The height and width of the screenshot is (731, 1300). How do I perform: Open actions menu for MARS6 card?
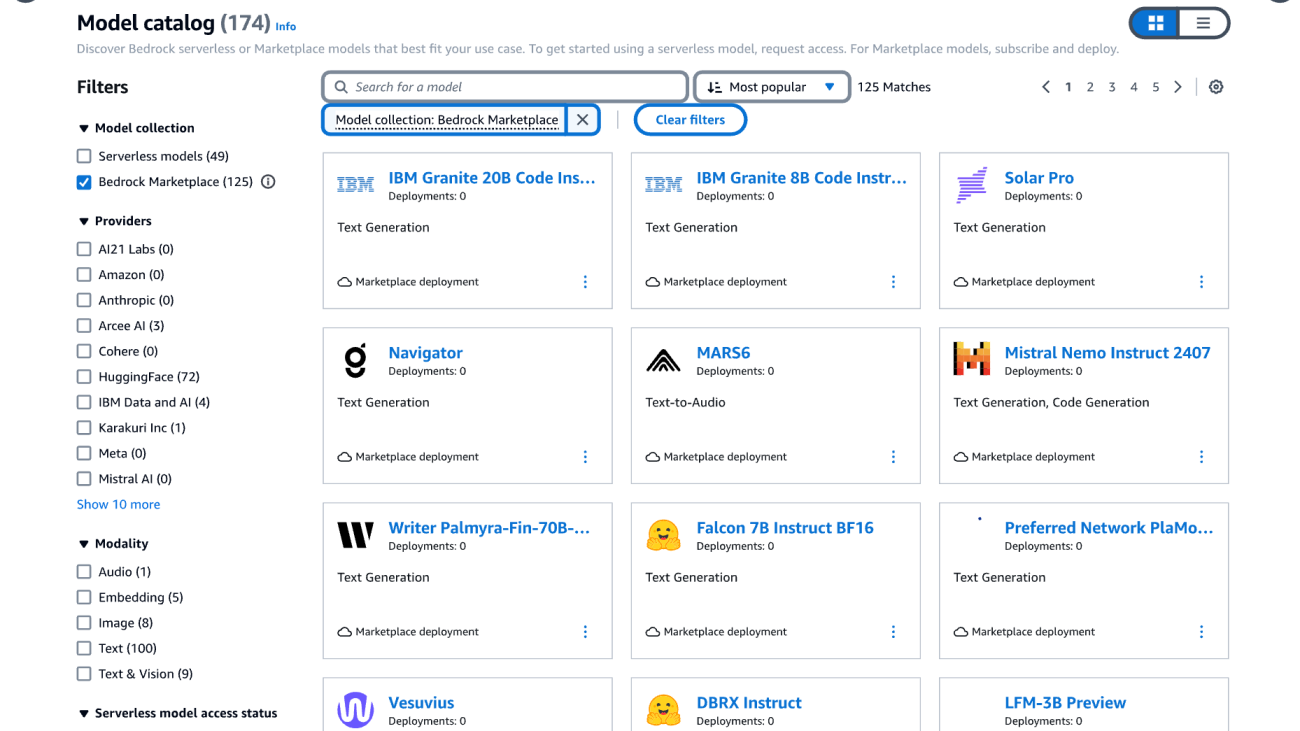click(x=894, y=457)
